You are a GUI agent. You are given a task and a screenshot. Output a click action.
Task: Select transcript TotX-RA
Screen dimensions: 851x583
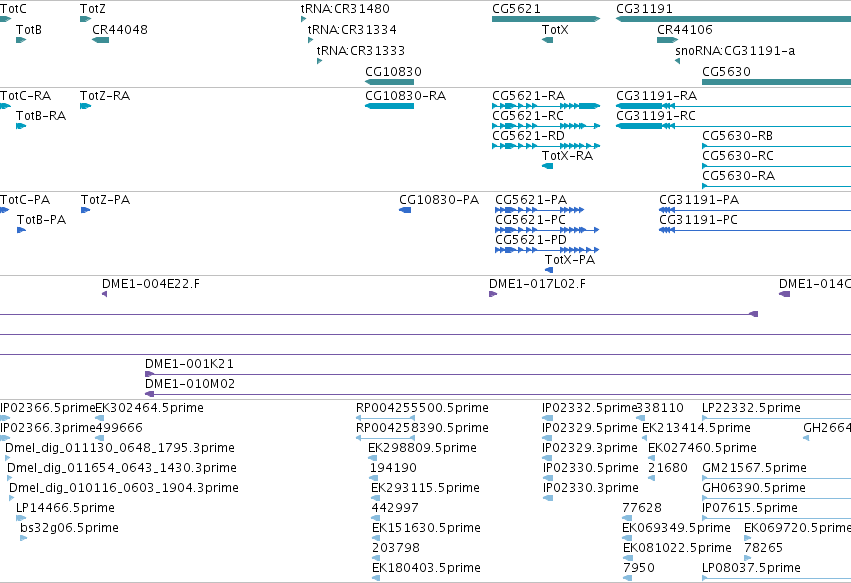(x=568, y=156)
